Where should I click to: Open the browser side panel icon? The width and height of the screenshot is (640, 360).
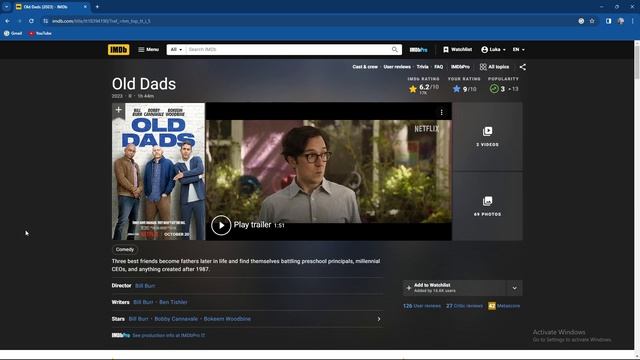point(608,21)
